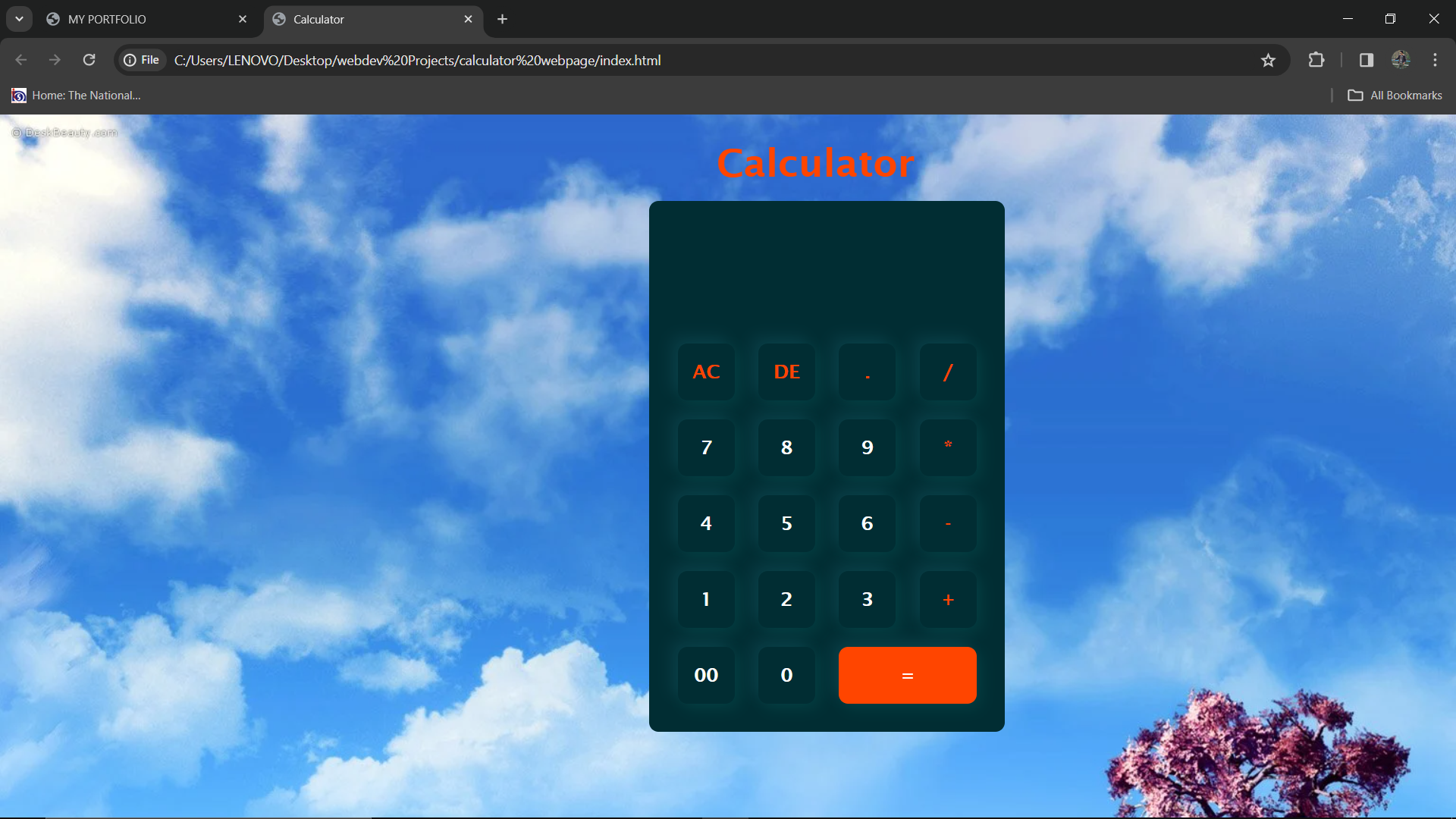
Task: Bookmark this page with the star icon
Action: 1268,60
